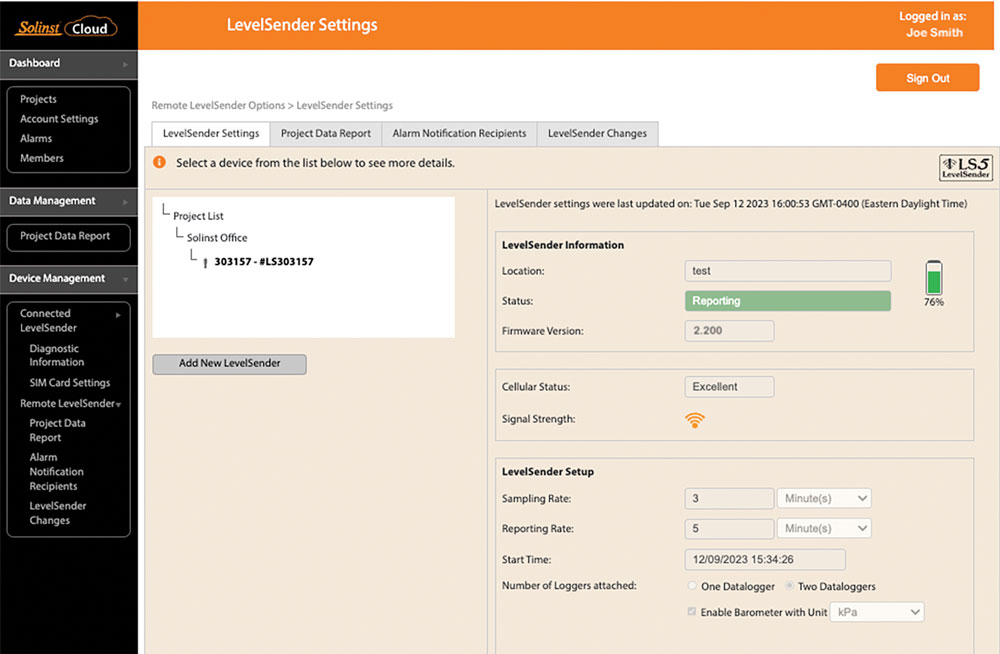Select the Two Dataloggers radio button
This screenshot has height=654, width=1000.
tap(790, 586)
